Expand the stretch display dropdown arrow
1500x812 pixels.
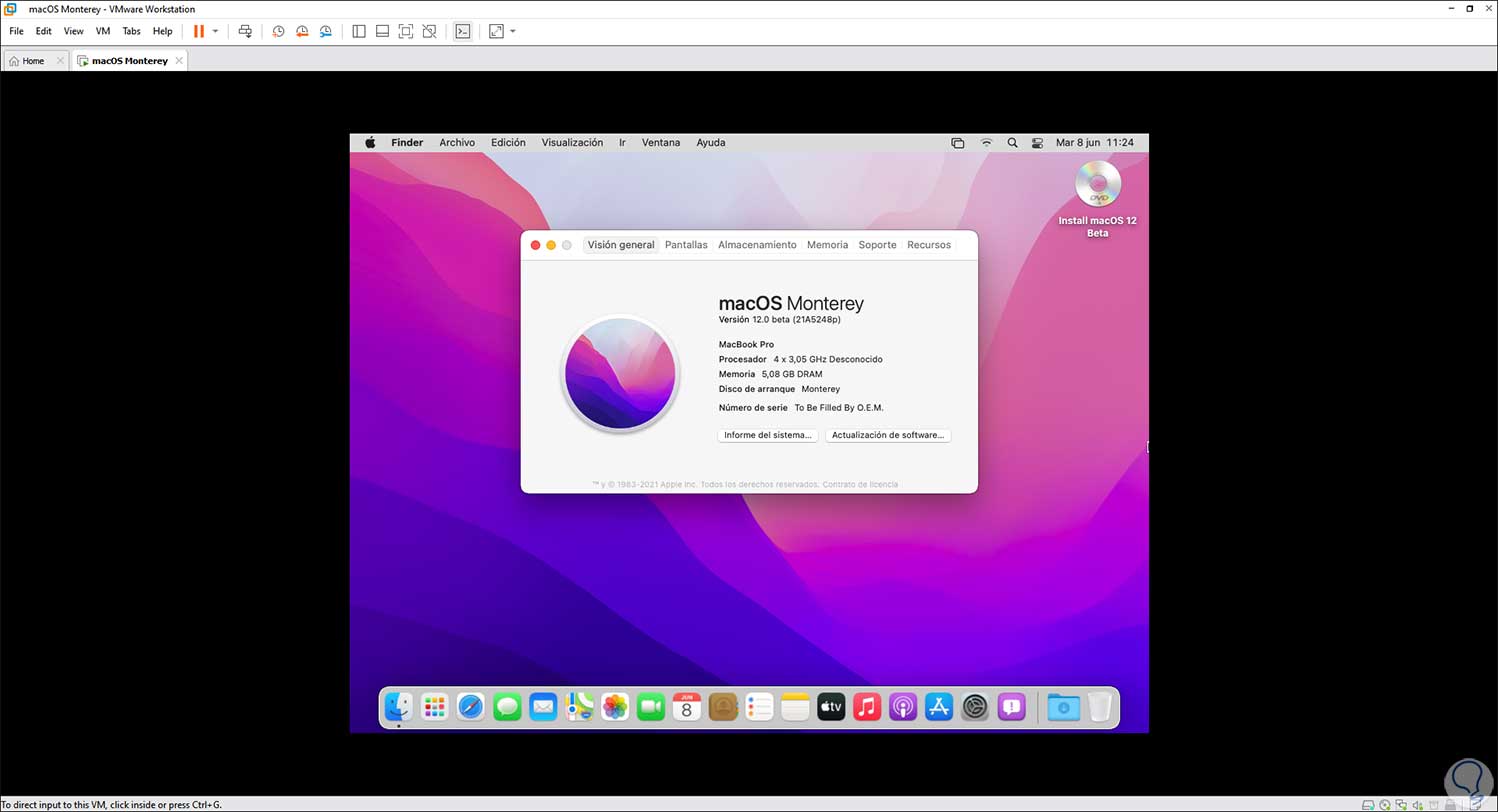coord(513,31)
